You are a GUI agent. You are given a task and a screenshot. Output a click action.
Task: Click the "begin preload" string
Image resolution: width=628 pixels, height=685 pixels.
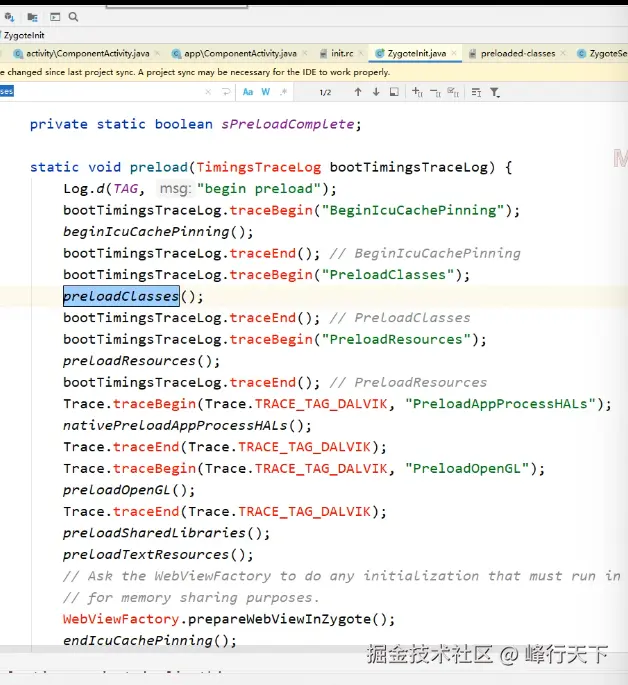(x=259, y=189)
